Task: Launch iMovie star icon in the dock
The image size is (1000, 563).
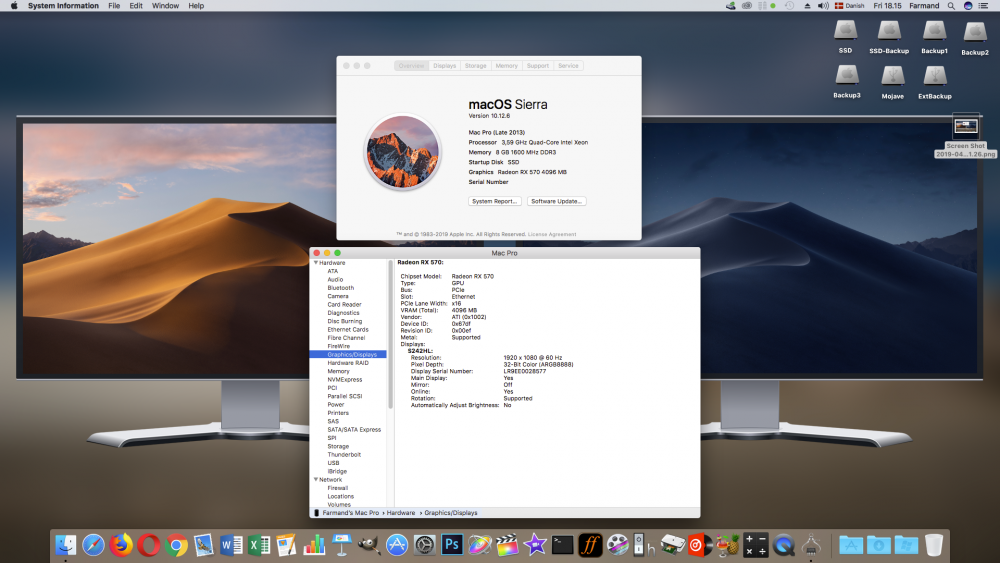Action: point(534,545)
